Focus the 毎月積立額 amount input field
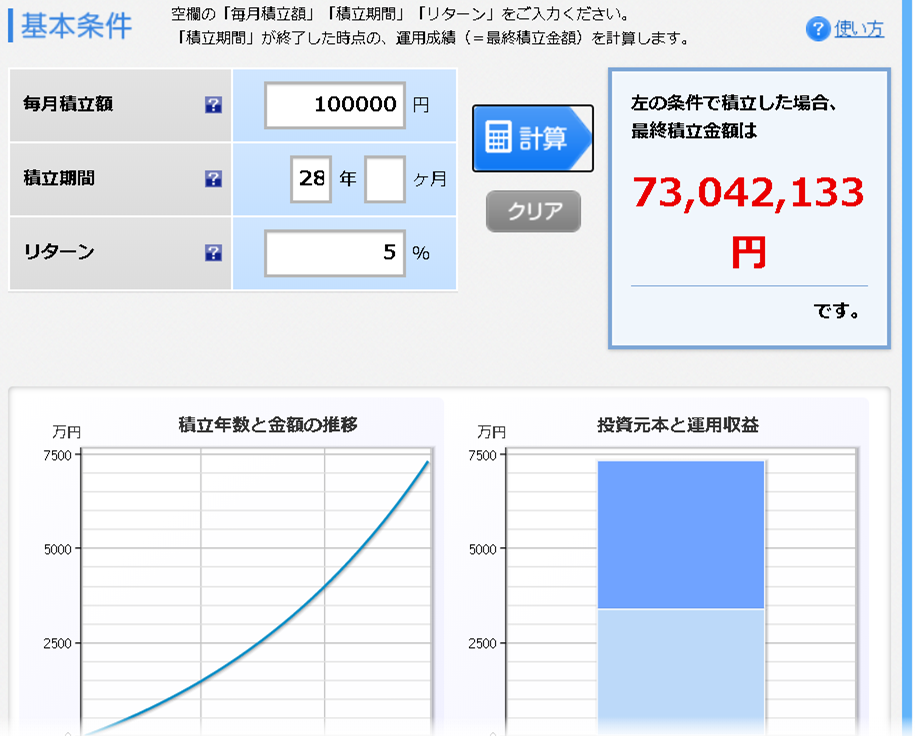Viewport: 915px width, 736px height. coord(335,105)
